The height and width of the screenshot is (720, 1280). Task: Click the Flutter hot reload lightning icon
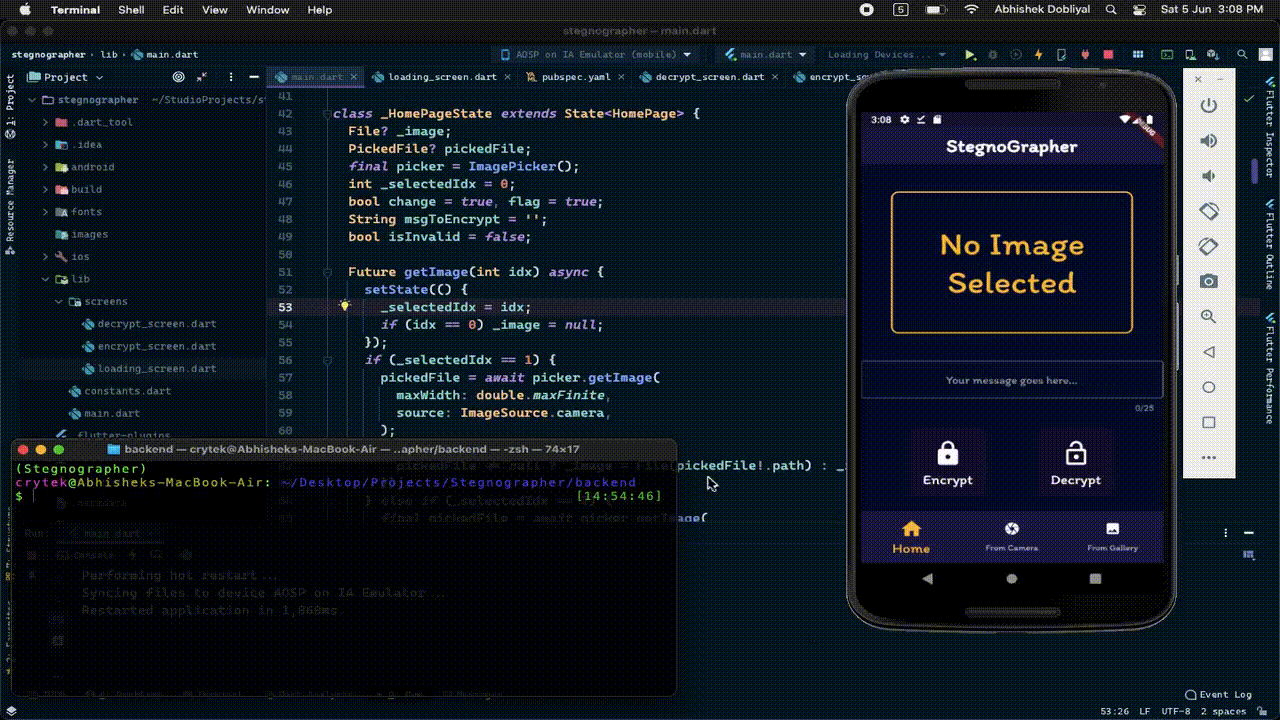point(1038,55)
